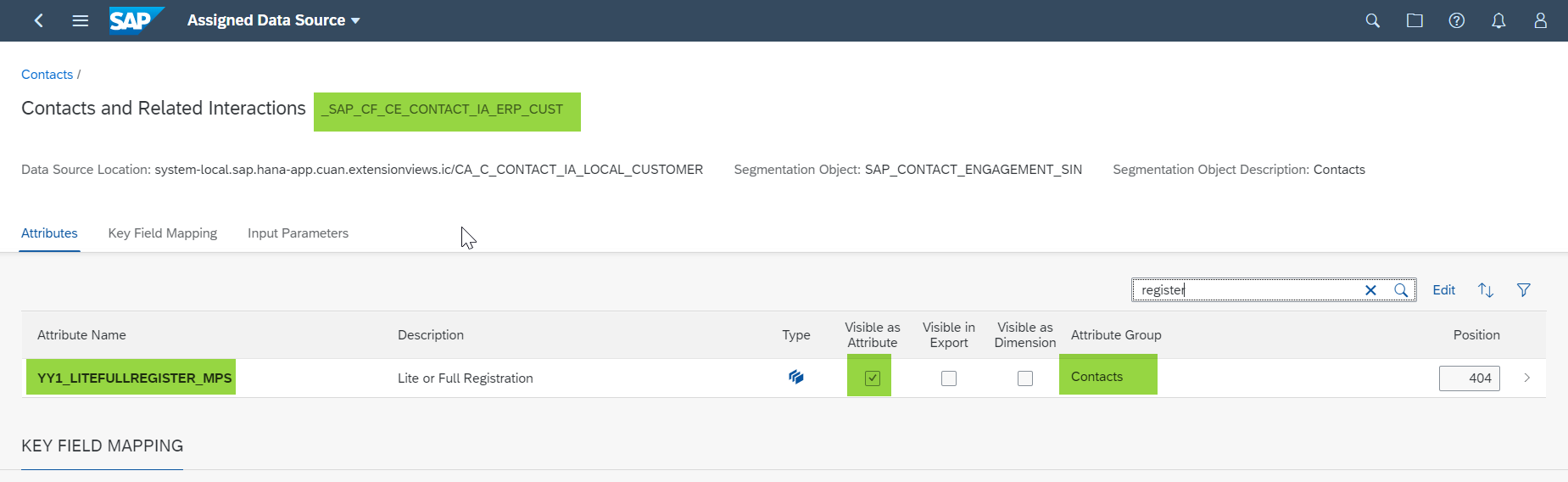
Task: Toggle the Visible as Dimension checkbox
Action: tap(1025, 378)
